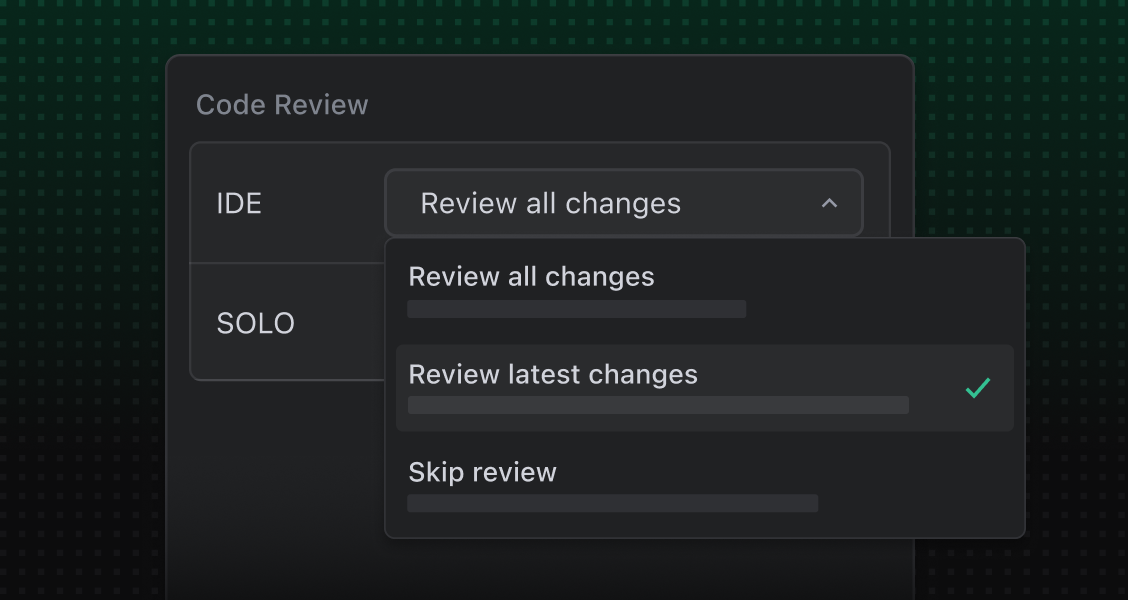1128x600 pixels.
Task: Click the IDE row label
Action: [239, 203]
